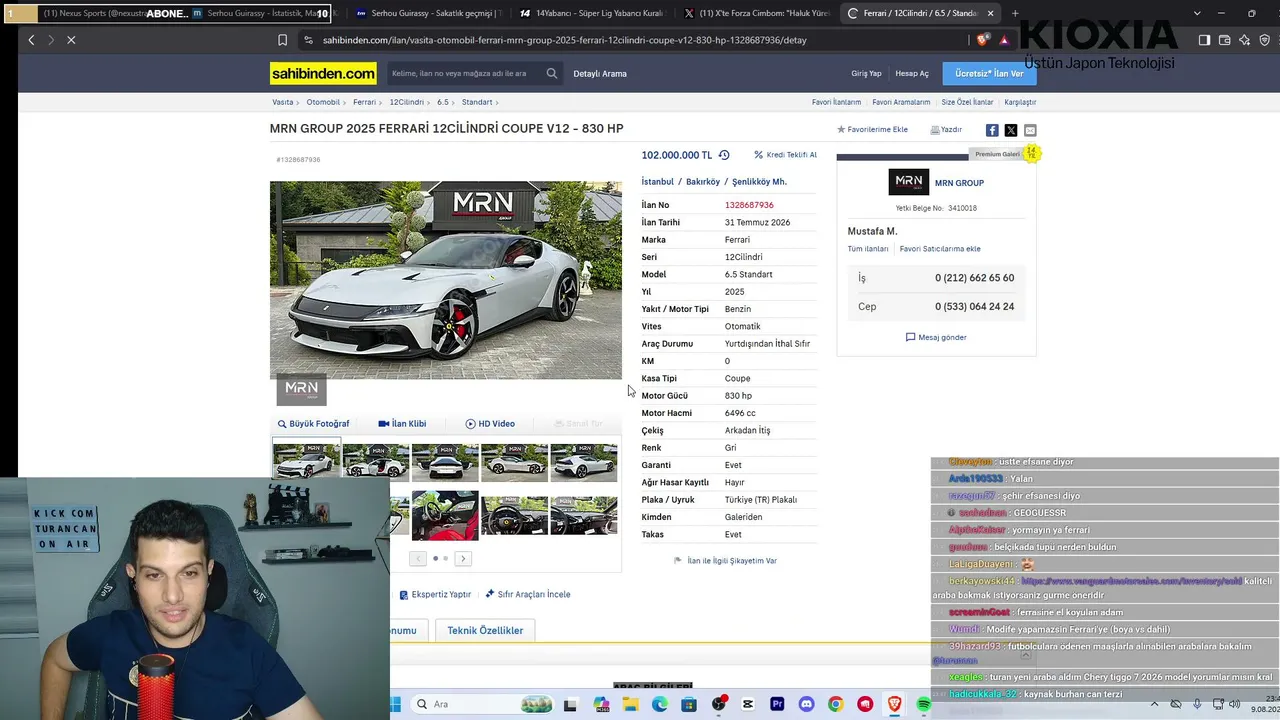Open Brave Rewards triangle icon

tap(1004, 40)
